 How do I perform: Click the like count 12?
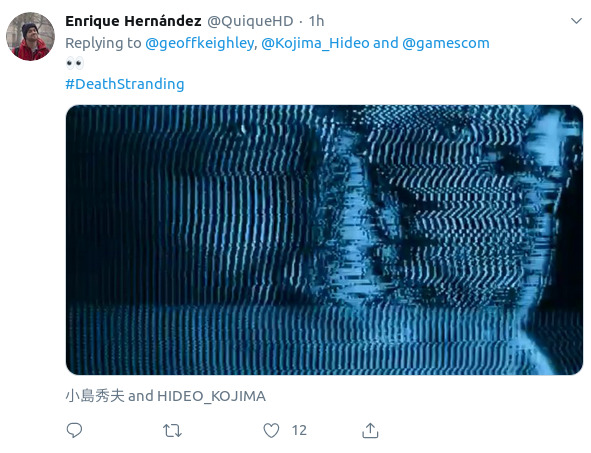pos(299,430)
